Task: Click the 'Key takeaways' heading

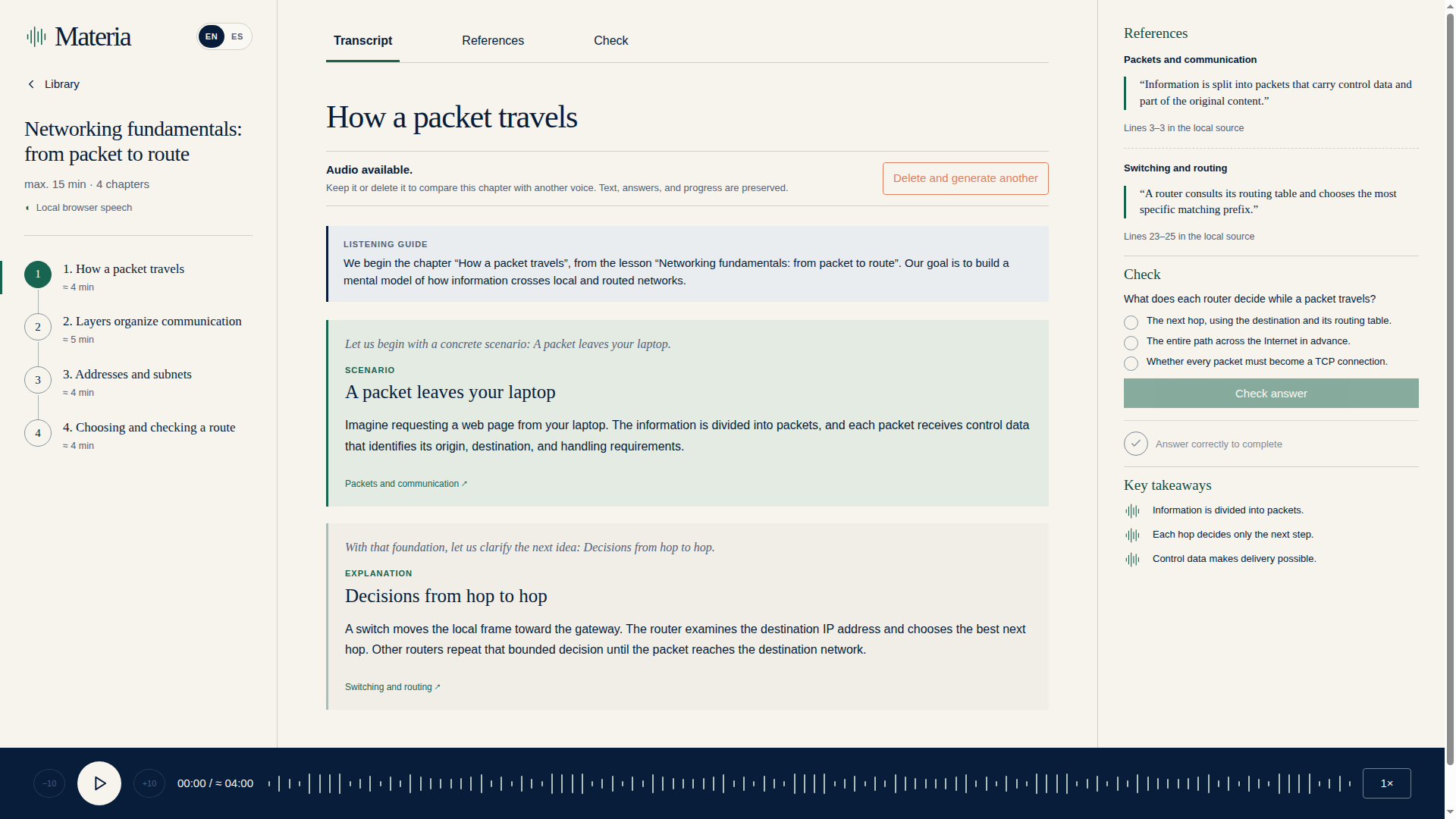Action: pos(1168,485)
